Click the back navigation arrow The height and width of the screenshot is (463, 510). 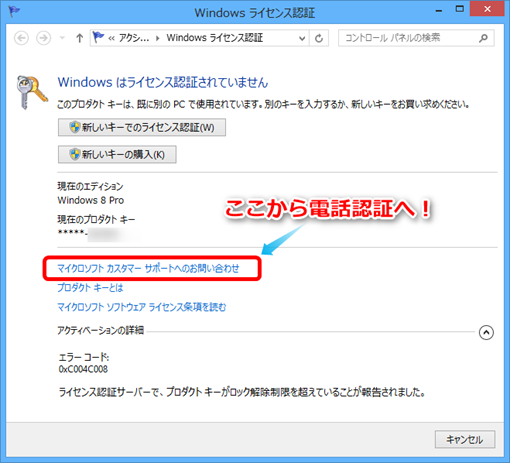tap(21, 38)
